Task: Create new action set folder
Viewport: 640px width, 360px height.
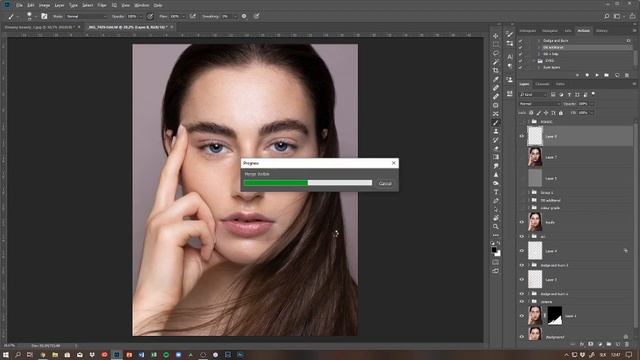Action: (607, 75)
